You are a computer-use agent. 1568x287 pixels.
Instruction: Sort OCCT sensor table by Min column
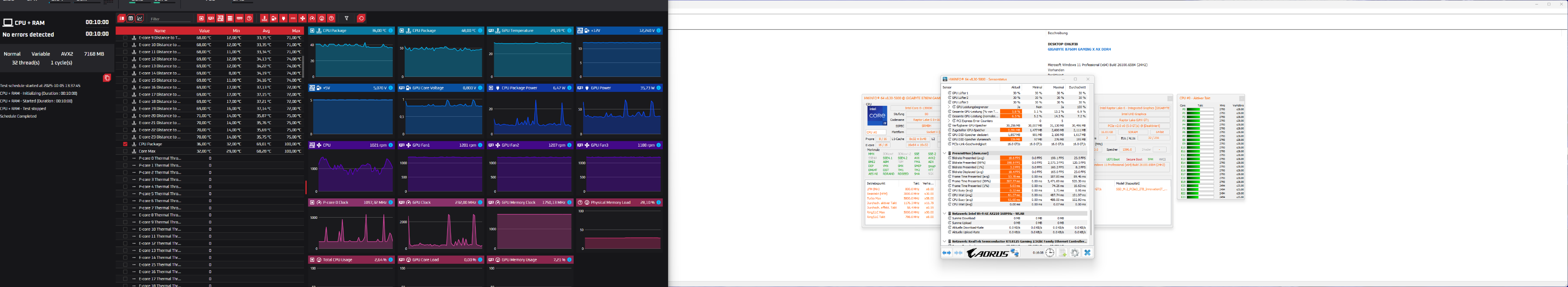point(236,30)
